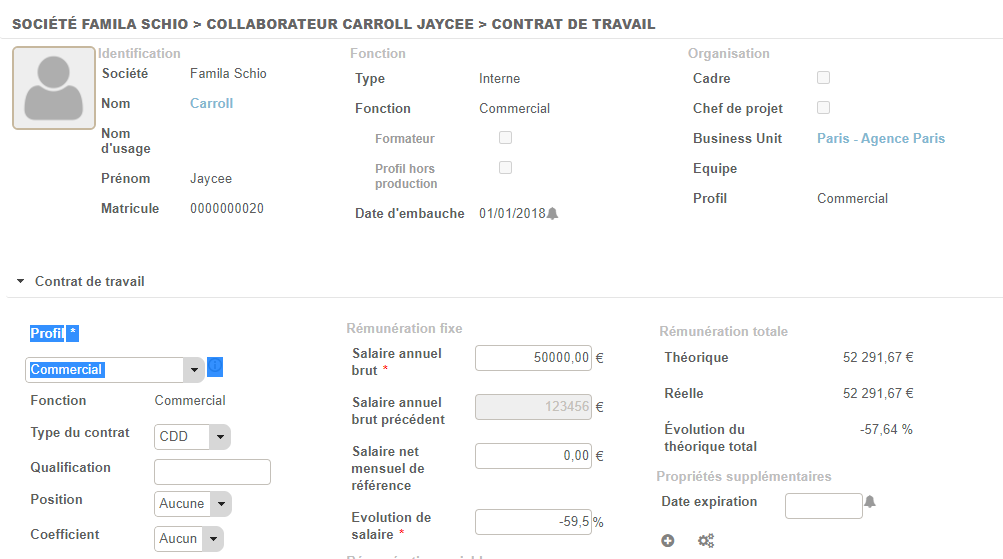Open the gears settings icon for properties
This screenshot has height=559, width=1003.
(x=706, y=541)
